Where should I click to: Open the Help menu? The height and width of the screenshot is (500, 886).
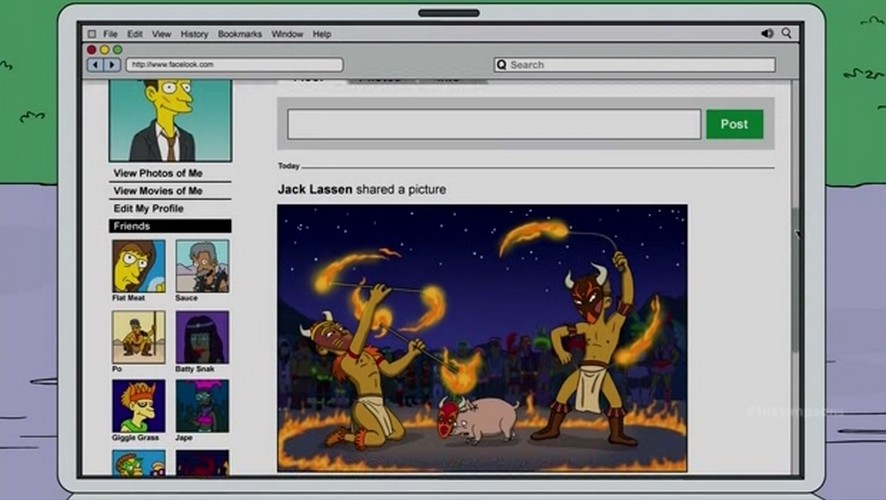(322, 34)
